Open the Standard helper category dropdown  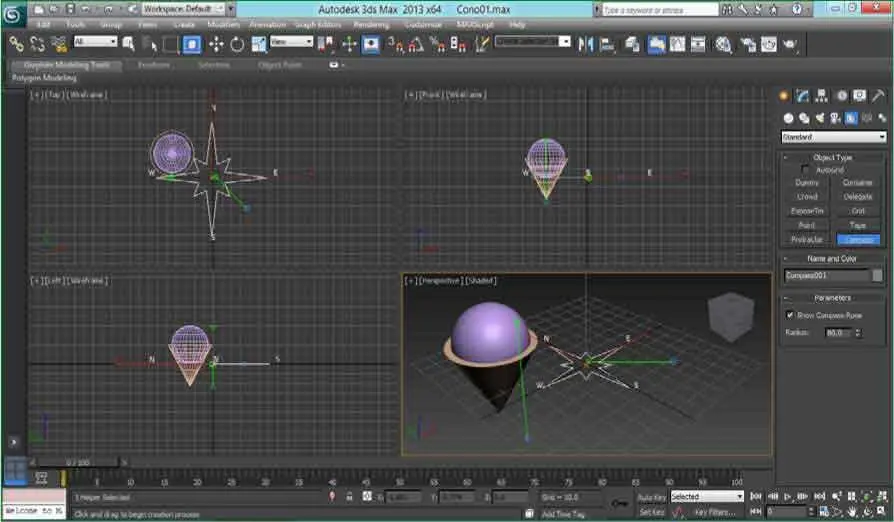click(834, 137)
